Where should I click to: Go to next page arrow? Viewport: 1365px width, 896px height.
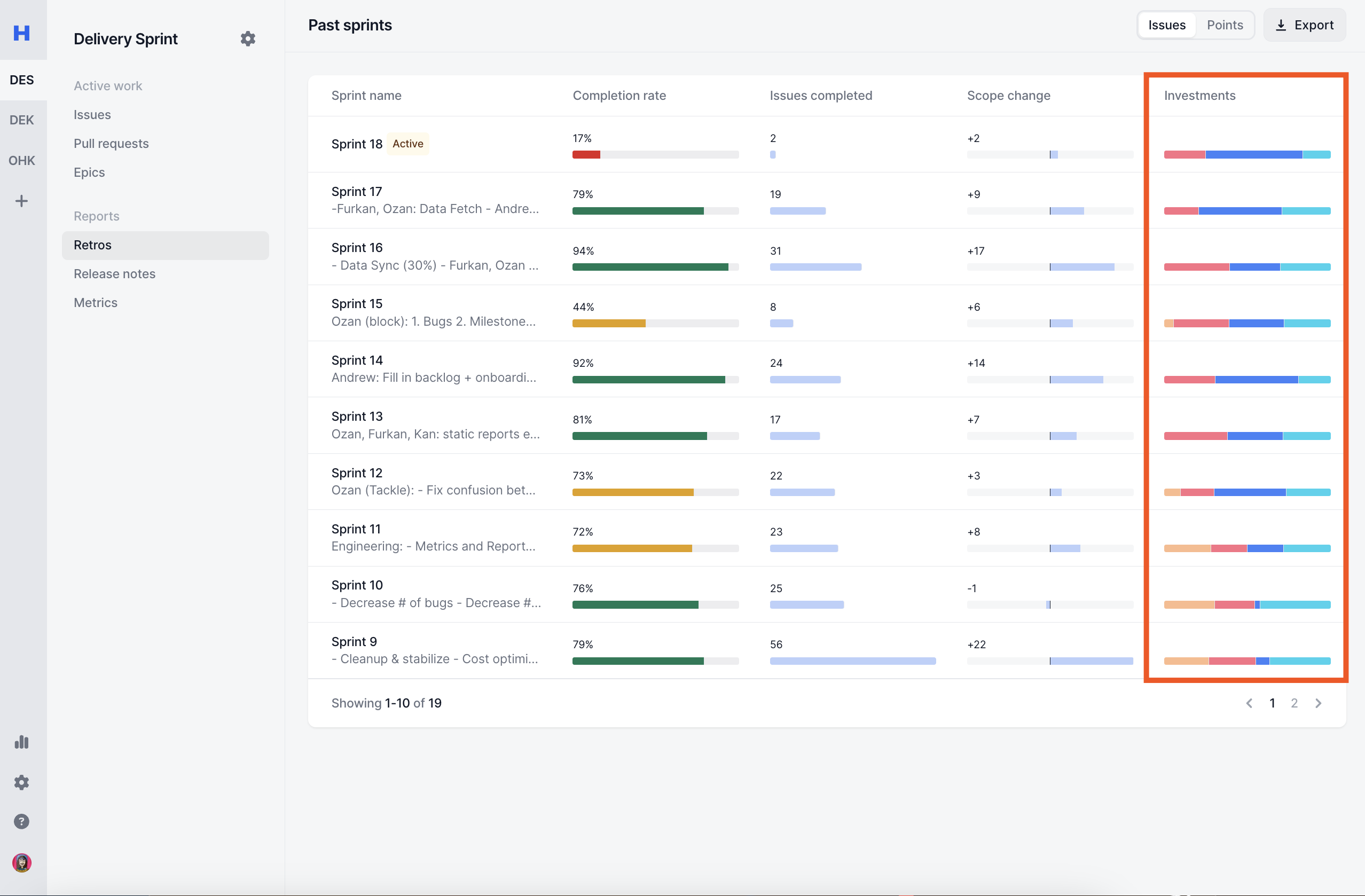pyautogui.click(x=1318, y=703)
